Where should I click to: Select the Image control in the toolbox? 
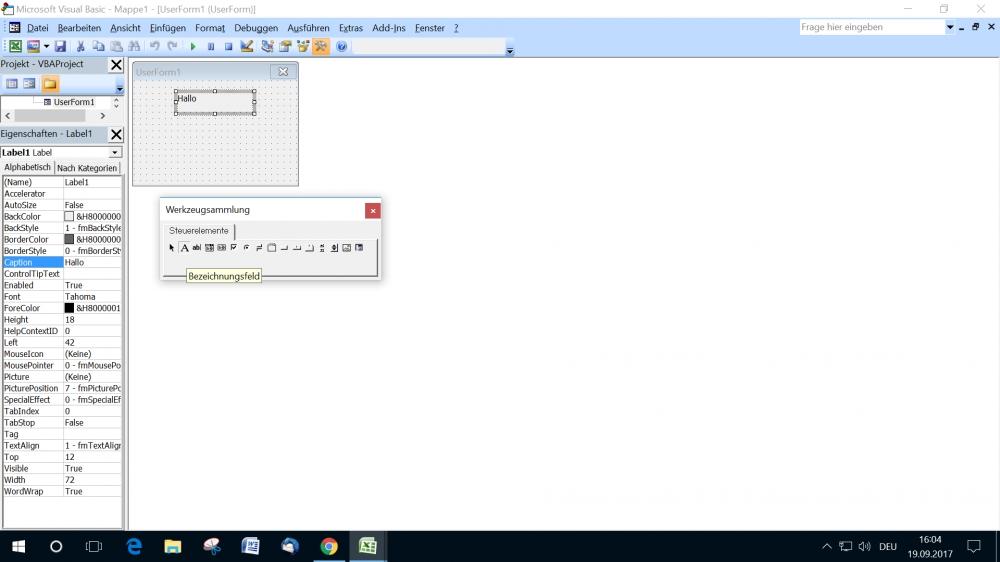pos(346,248)
